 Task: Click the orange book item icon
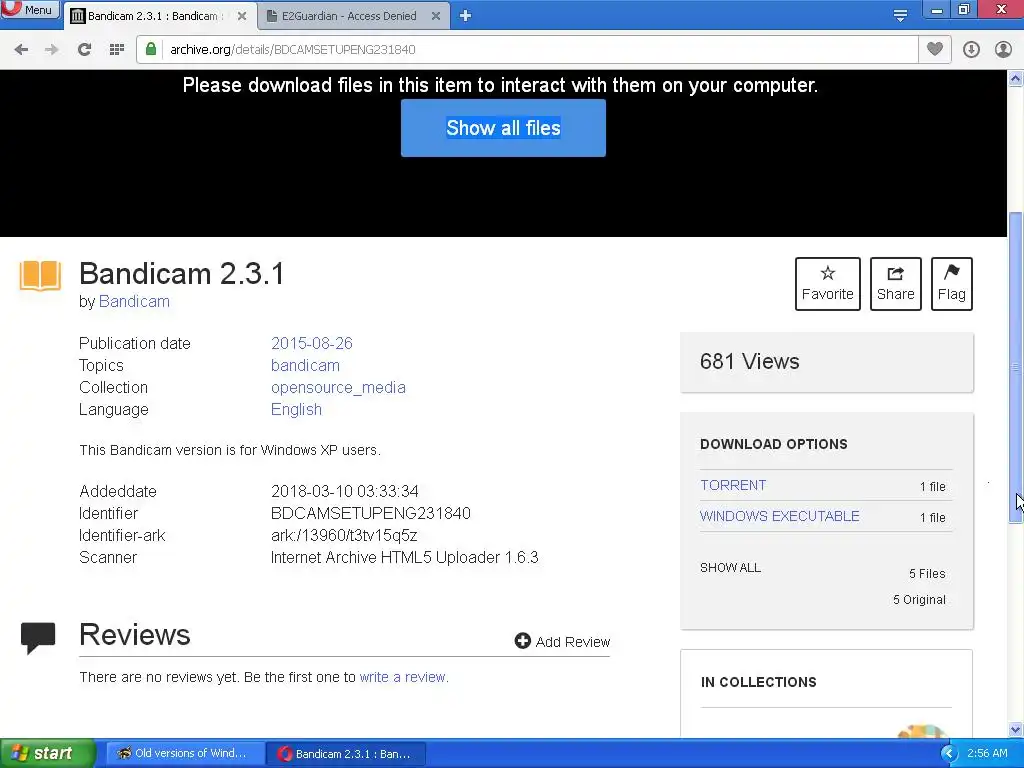(40, 275)
